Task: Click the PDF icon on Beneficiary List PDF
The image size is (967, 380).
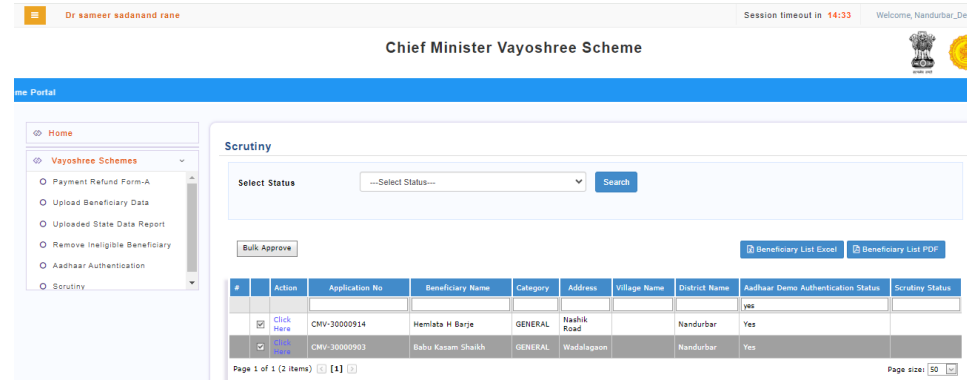Action: (x=856, y=249)
